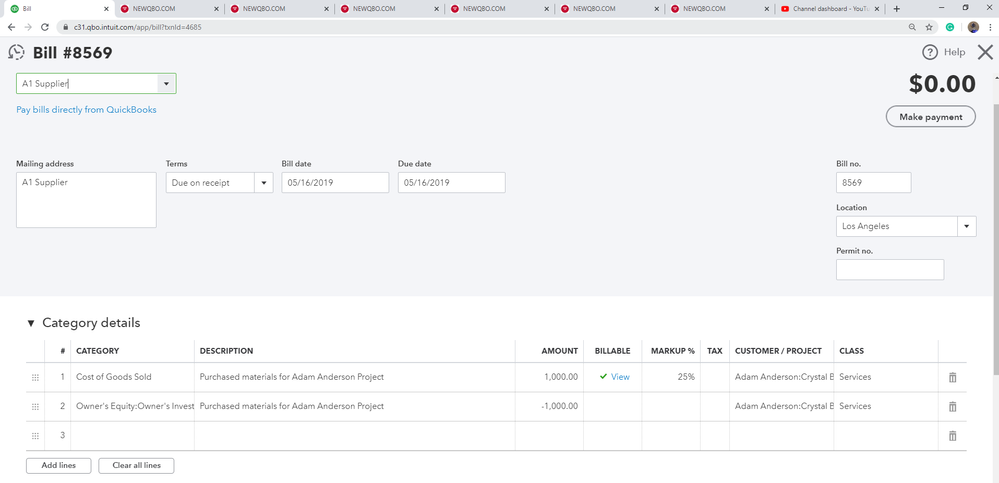Click the browser Back arrow

pos(11,27)
